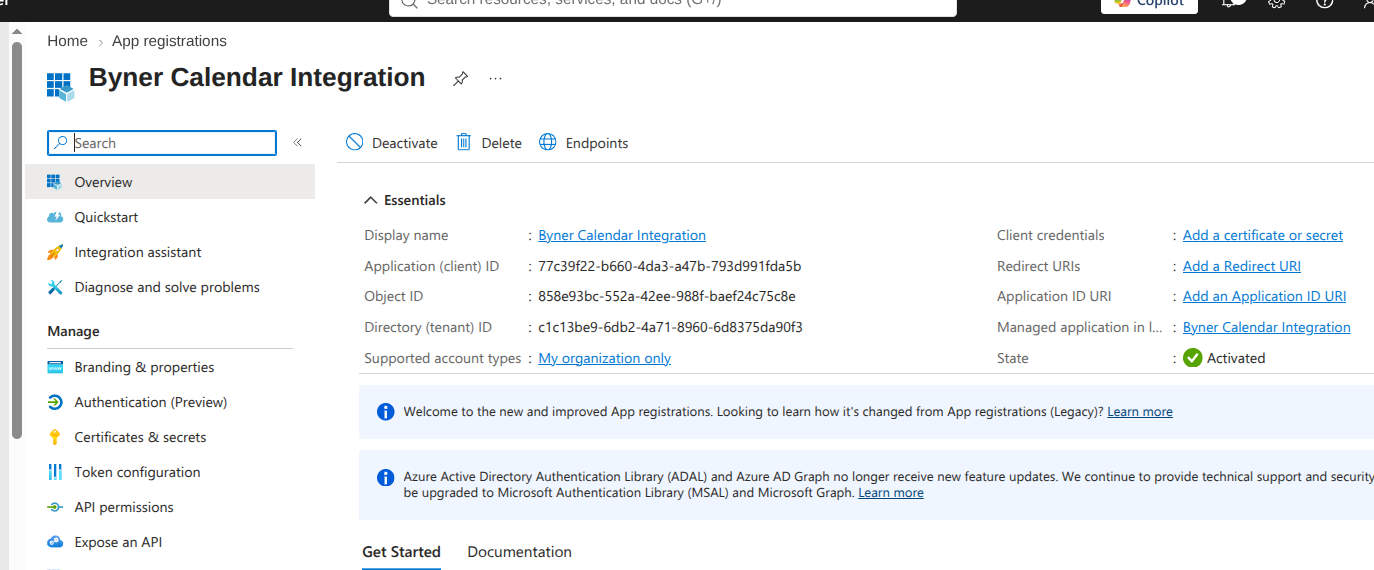Open Quickstart from the cloud icon
This screenshot has height=570, width=1374.
pyautogui.click(x=55, y=217)
